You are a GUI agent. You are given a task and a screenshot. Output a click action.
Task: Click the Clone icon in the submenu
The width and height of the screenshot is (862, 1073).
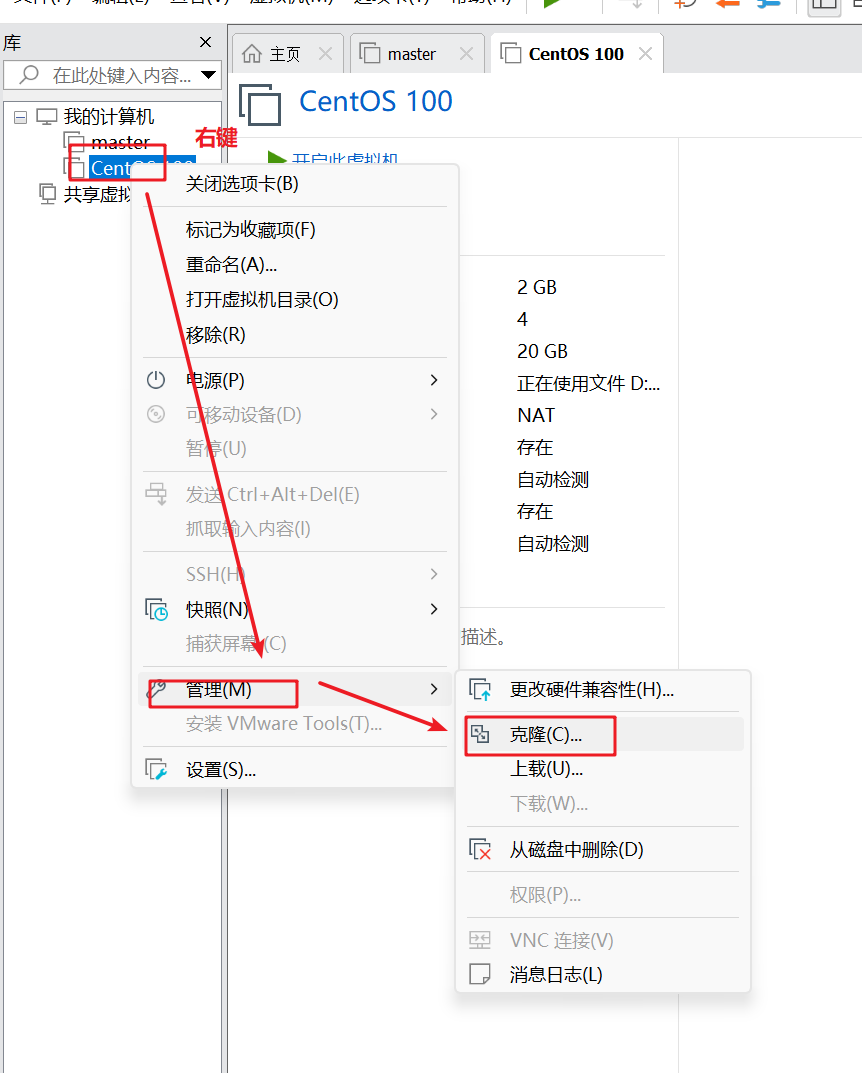click(x=480, y=734)
